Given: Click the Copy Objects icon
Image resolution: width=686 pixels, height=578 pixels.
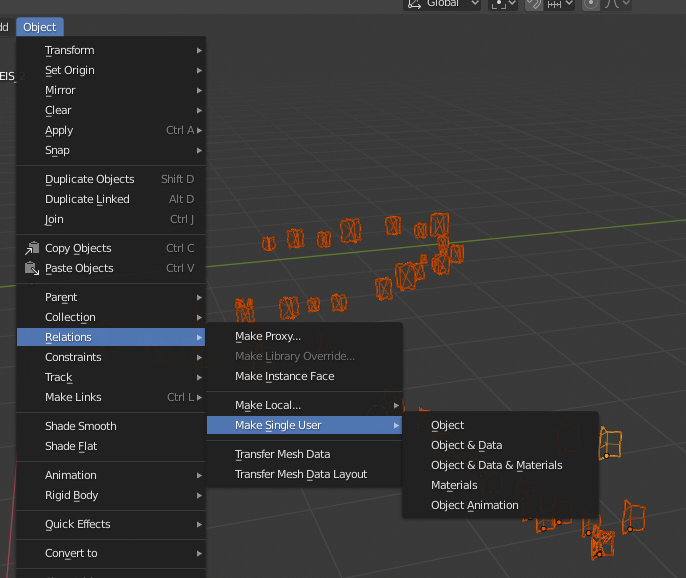Looking at the screenshot, I should 32,248.
